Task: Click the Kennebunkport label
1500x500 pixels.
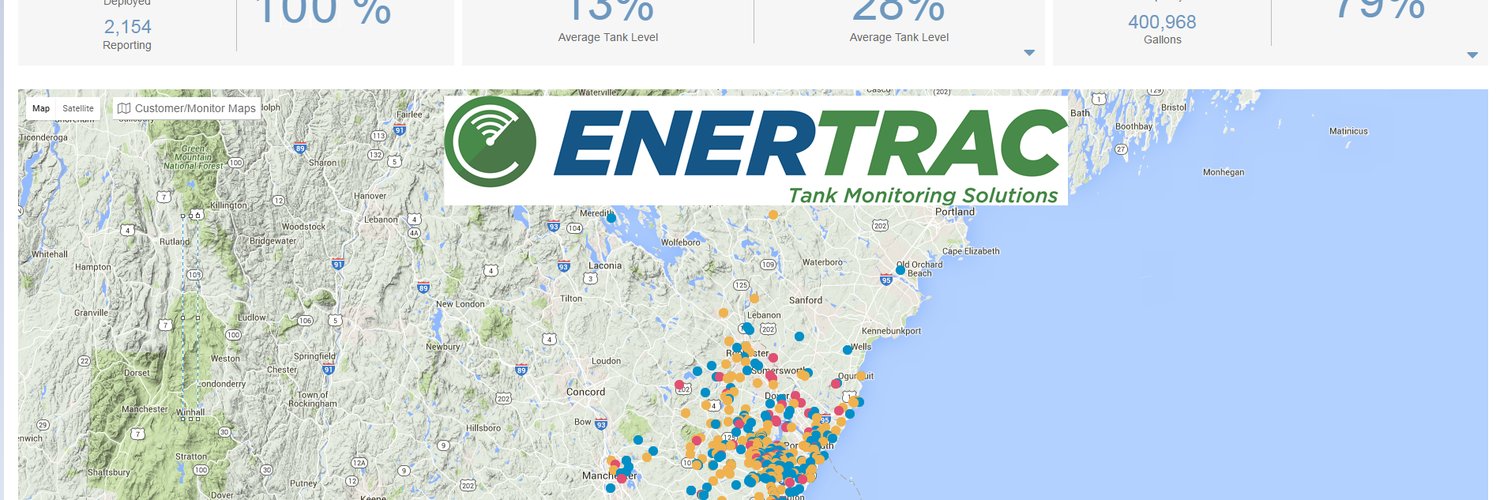Action: point(891,330)
